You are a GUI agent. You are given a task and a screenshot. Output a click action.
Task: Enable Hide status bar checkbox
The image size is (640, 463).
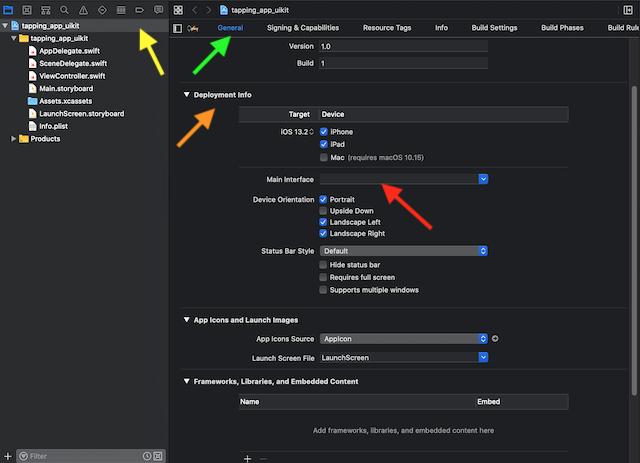pyautogui.click(x=323, y=265)
